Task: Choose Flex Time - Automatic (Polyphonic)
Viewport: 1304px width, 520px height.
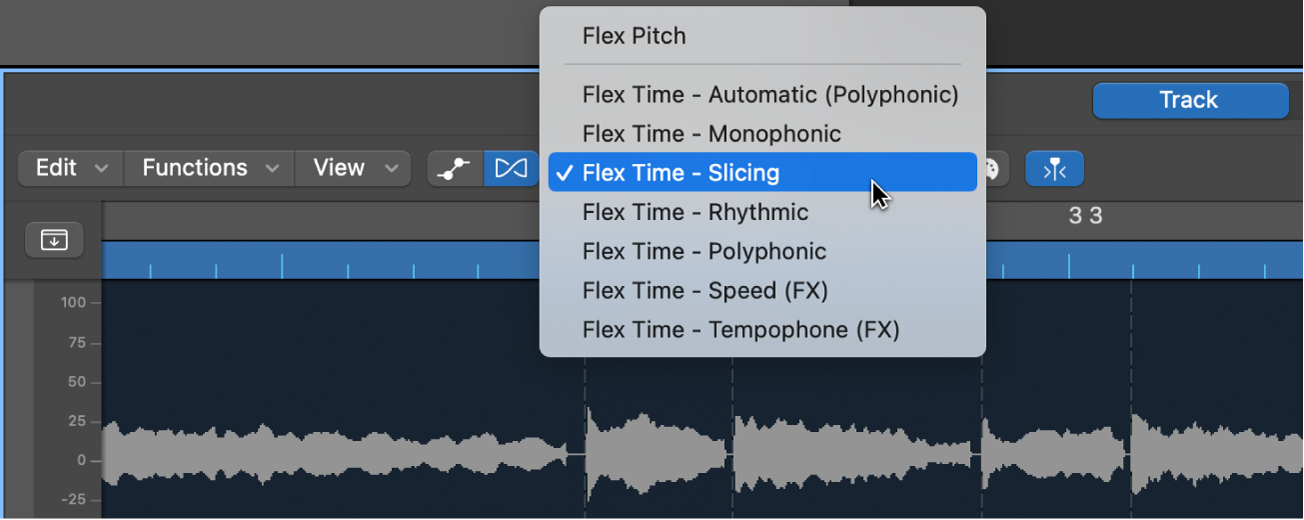Action: pos(770,95)
